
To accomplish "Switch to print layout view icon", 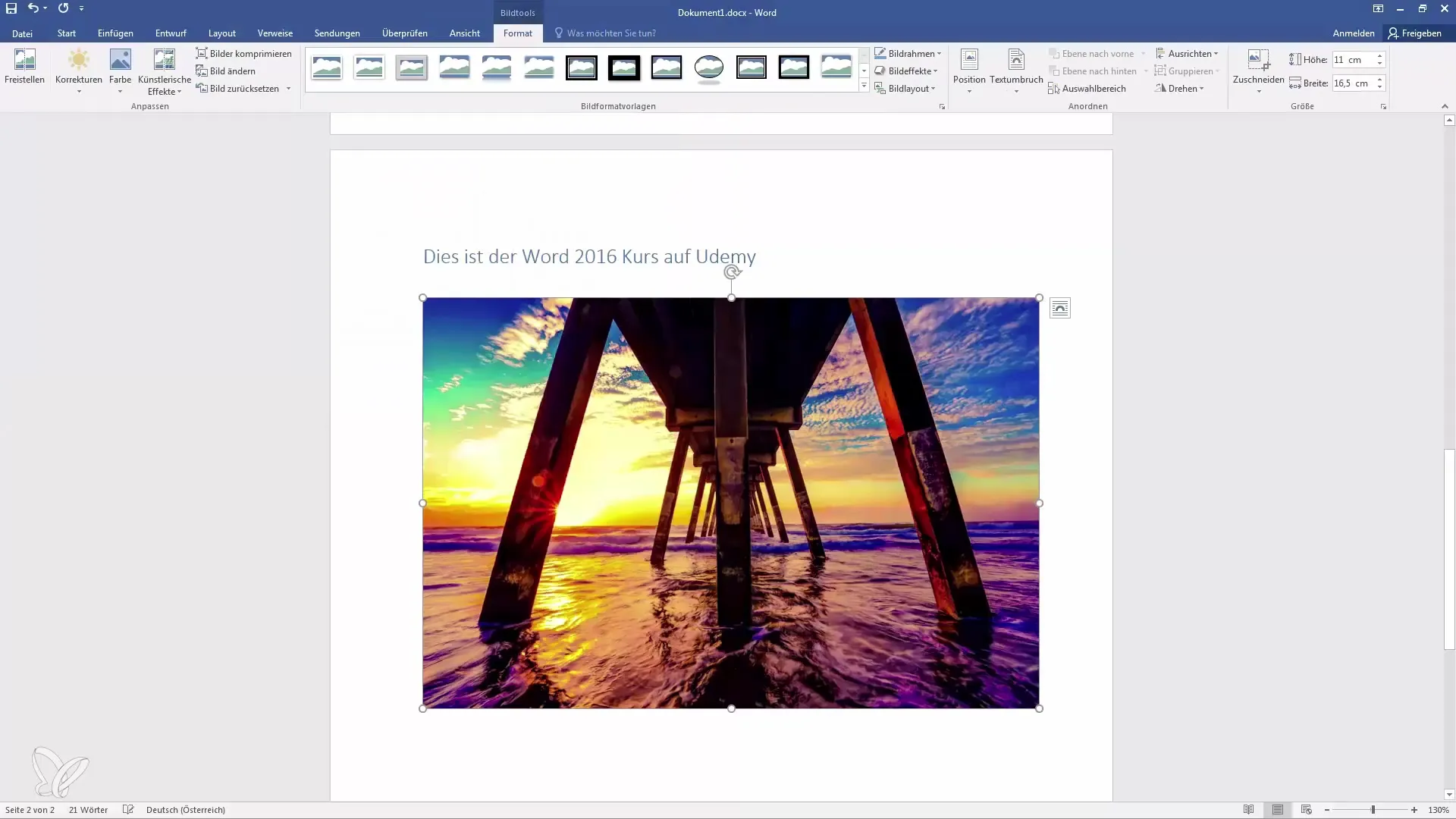I will (x=1278, y=810).
